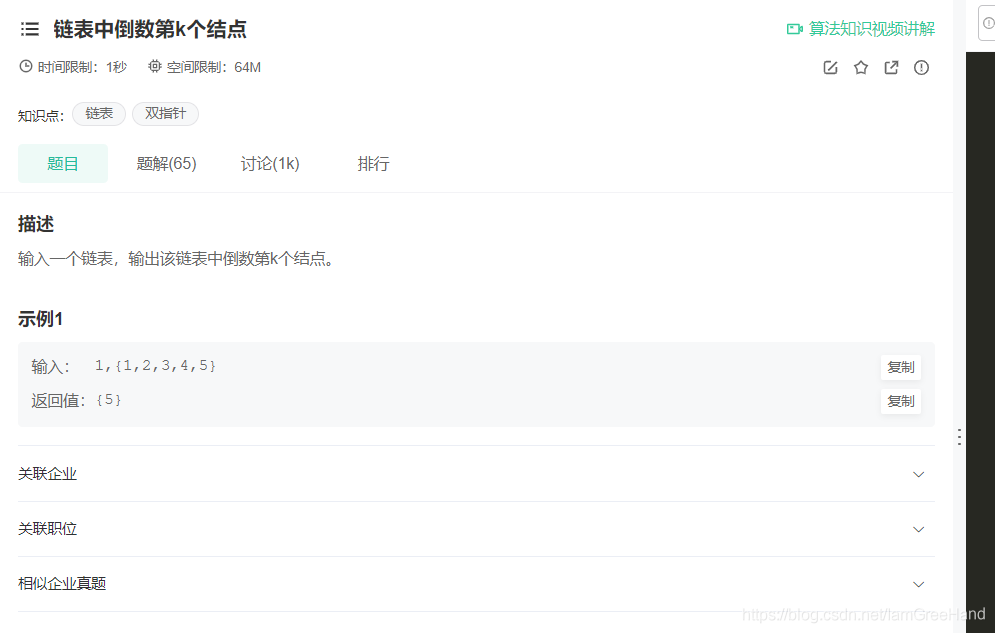Click the video camera icon
This screenshot has width=995, height=633.
pyautogui.click(x=794, y=29)
